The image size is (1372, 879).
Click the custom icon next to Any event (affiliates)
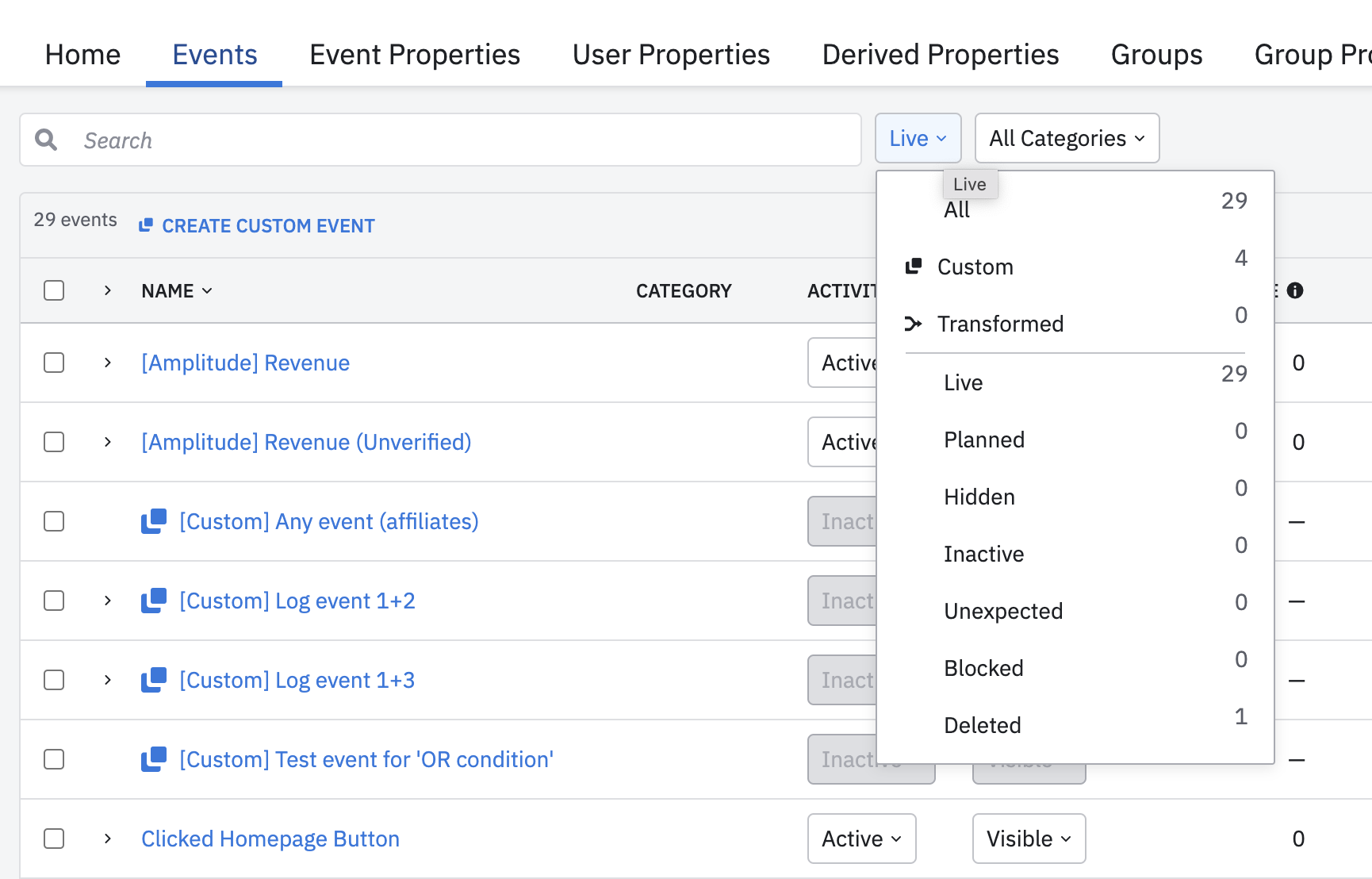tap(154, 521)
